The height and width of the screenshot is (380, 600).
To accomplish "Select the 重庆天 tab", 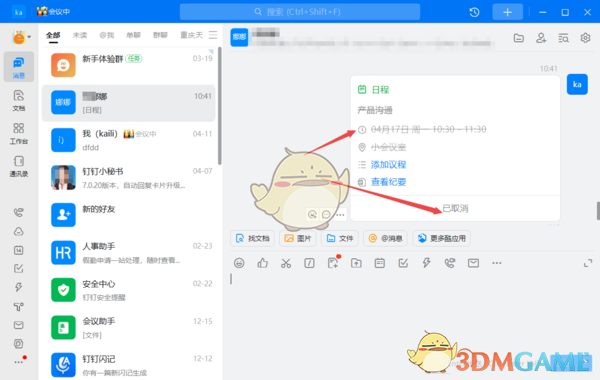I will [x=191, y=35].
